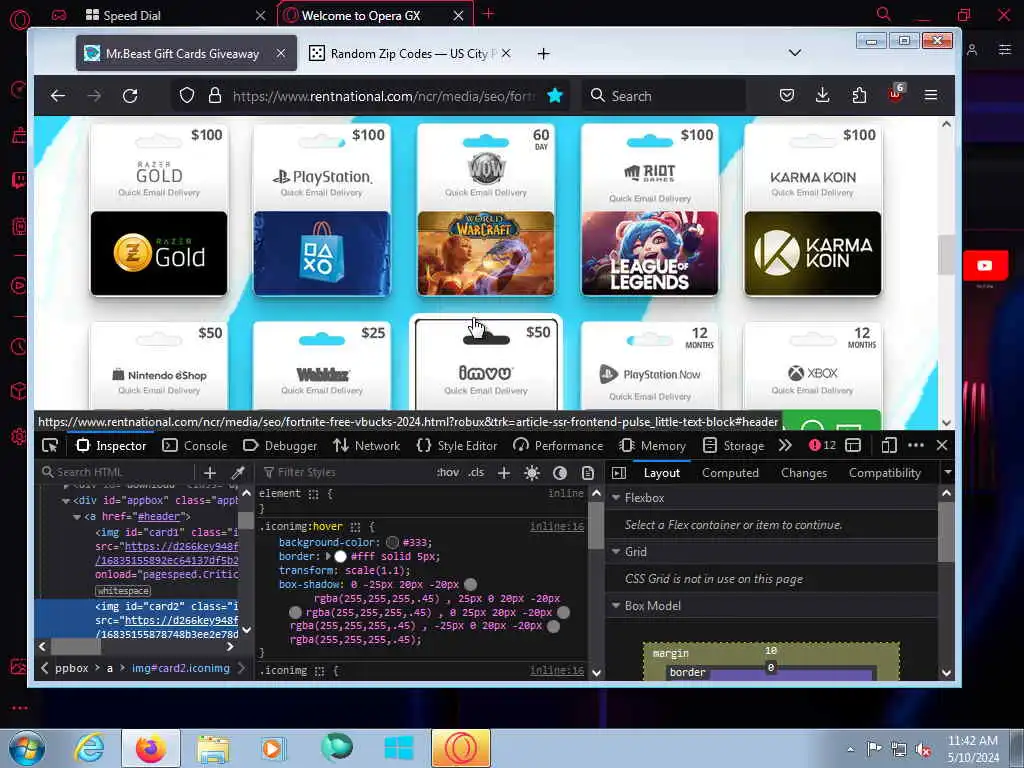Toggle the :hov pseudo-class panel
The height and width of the screenshot is (768, 1024).
click(448, 472)
